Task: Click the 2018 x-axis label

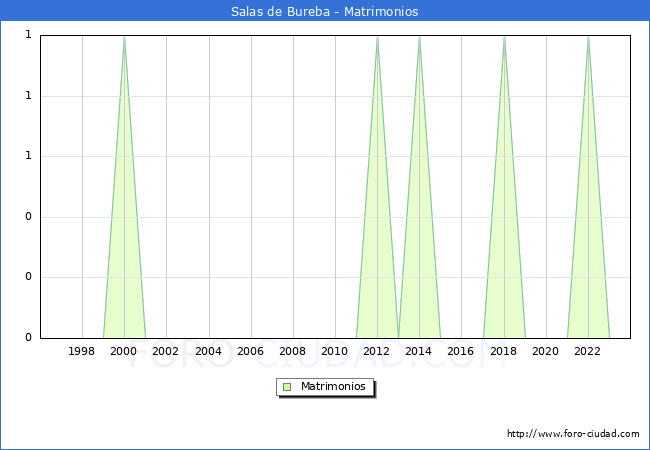Action: click(x=503, y=351)
